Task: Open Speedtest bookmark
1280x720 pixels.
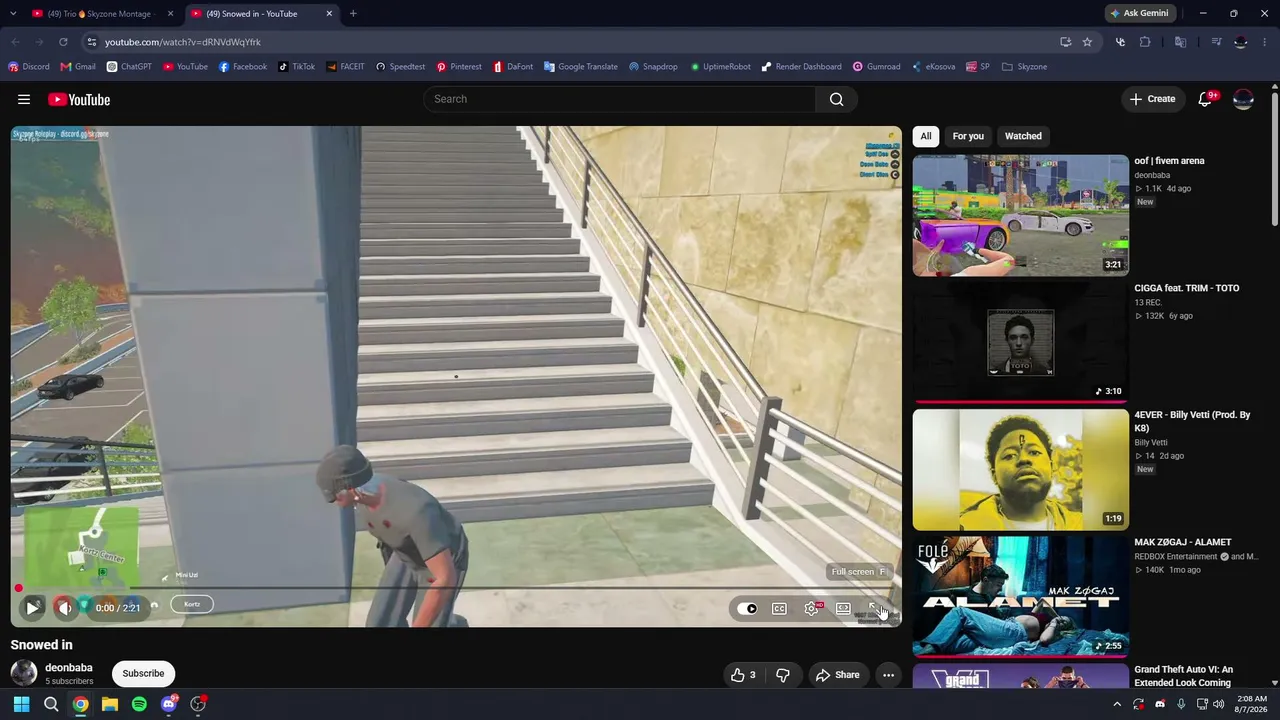Action: click(400, 67)
